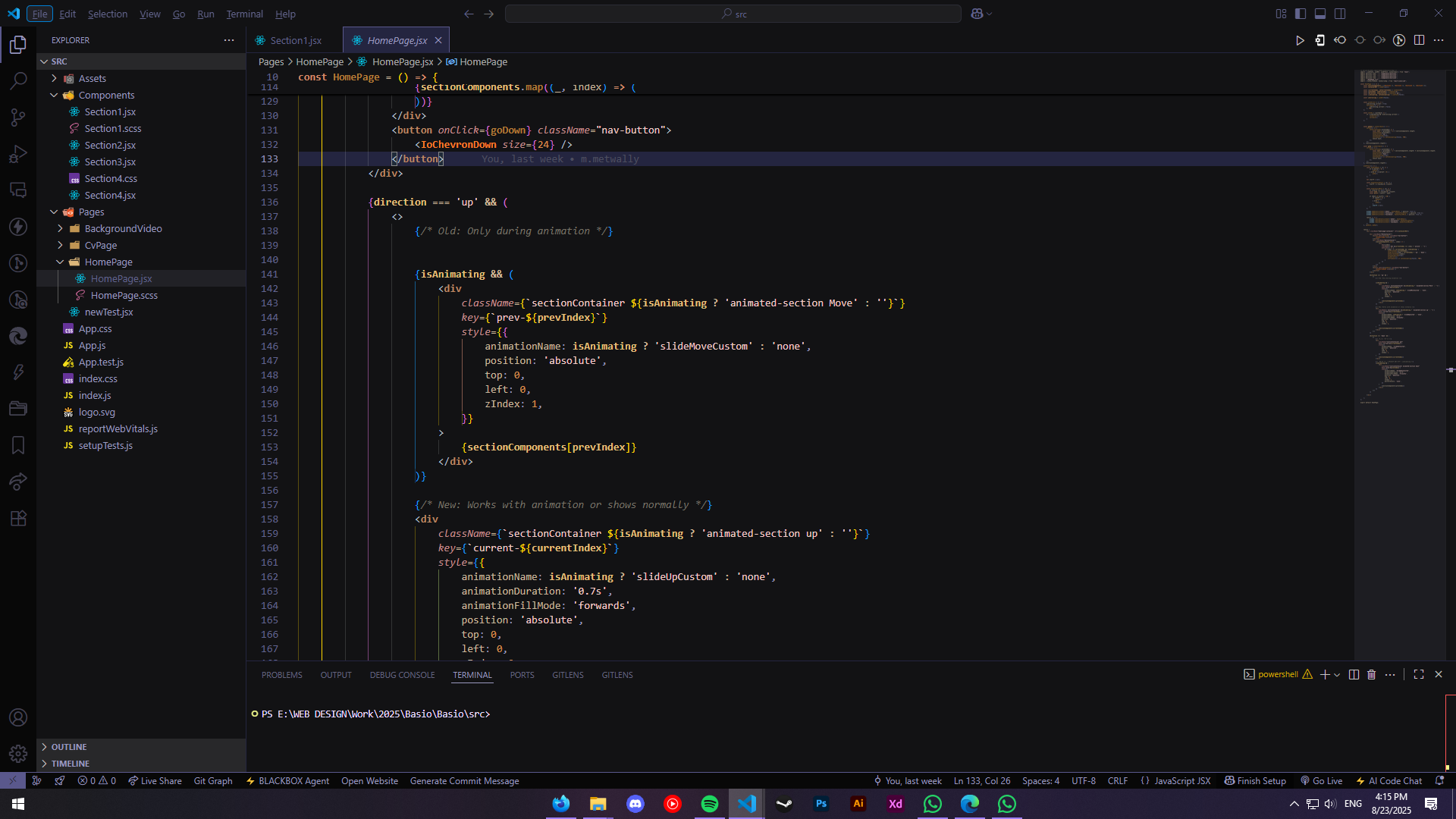Open the Extensions view icon
1456x819 pixels.
18,518
